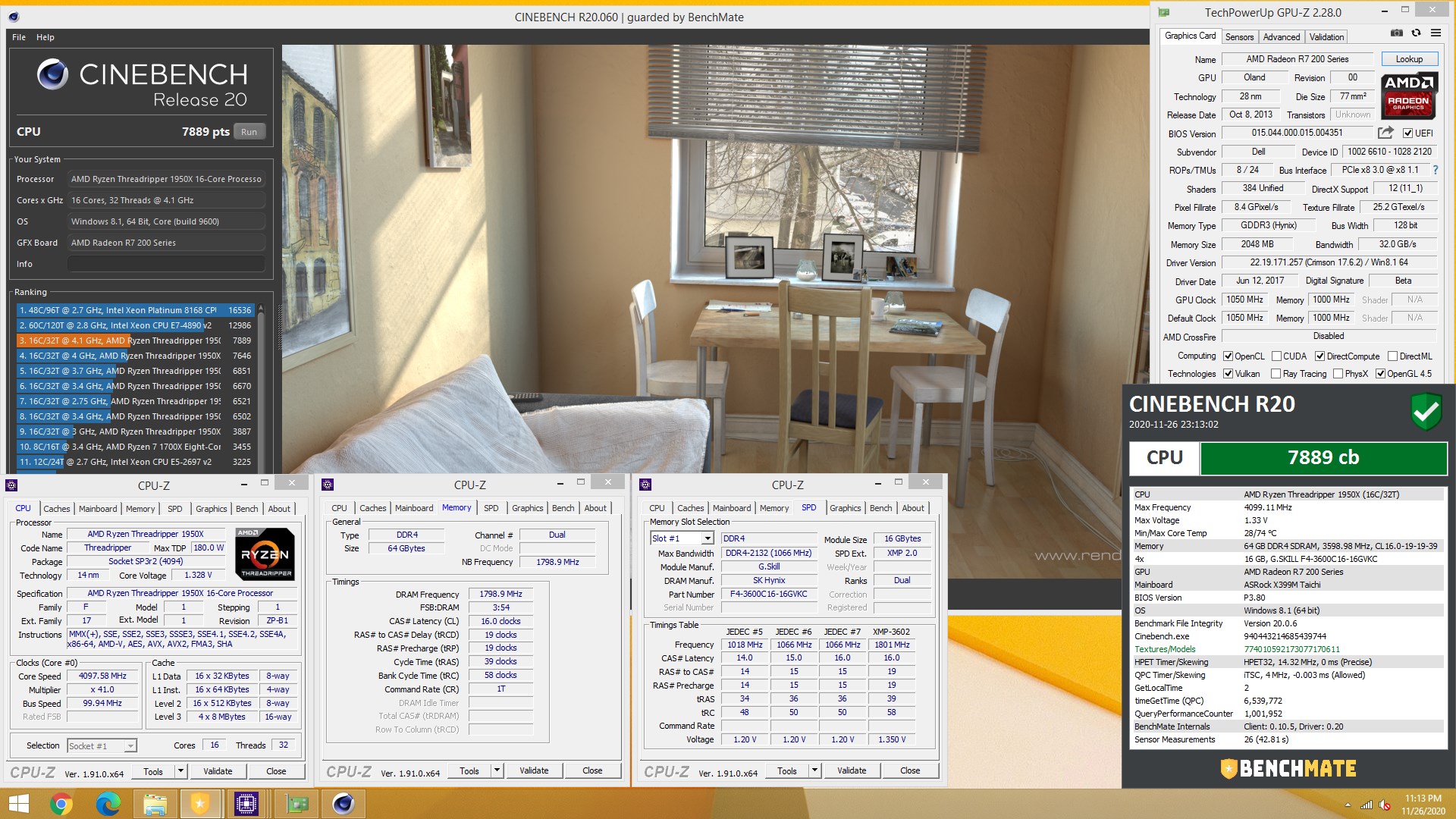Image resolution: width=1456 pixels, height=819 pixels.
Task: Click the AMD Radeon Graphics logo in GPU-Z
Action: (x=1408, y=96)
